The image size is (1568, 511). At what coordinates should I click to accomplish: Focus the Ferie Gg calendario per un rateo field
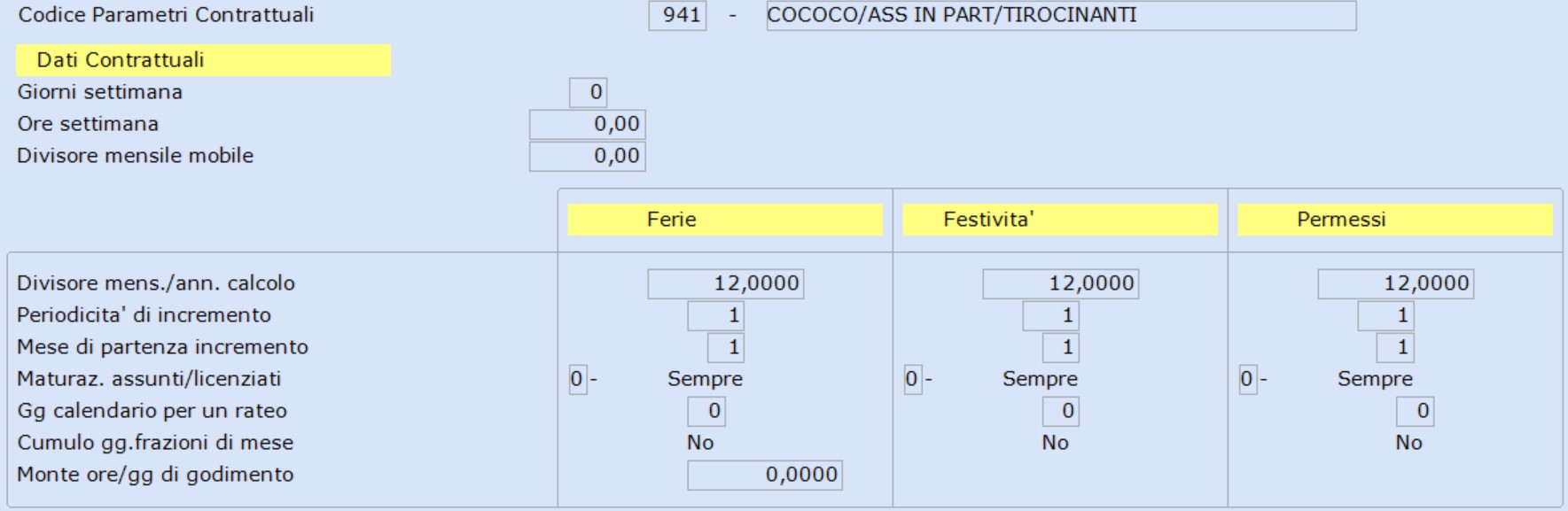pyautogui.click(x=706, y=411)
